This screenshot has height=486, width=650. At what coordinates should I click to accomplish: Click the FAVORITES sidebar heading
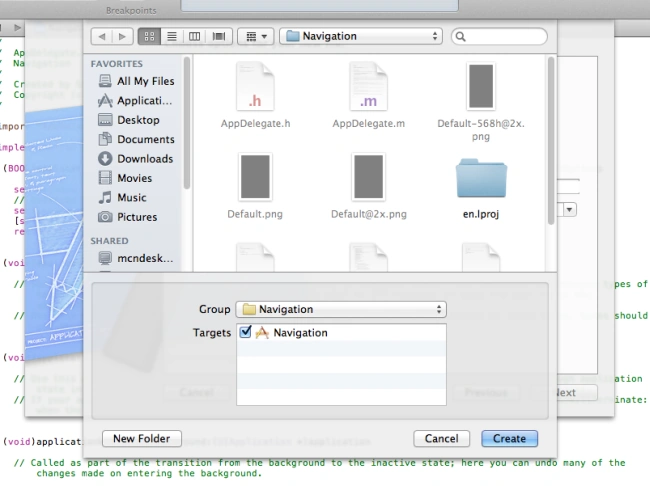pyautogui.click(x=116, y=64)
